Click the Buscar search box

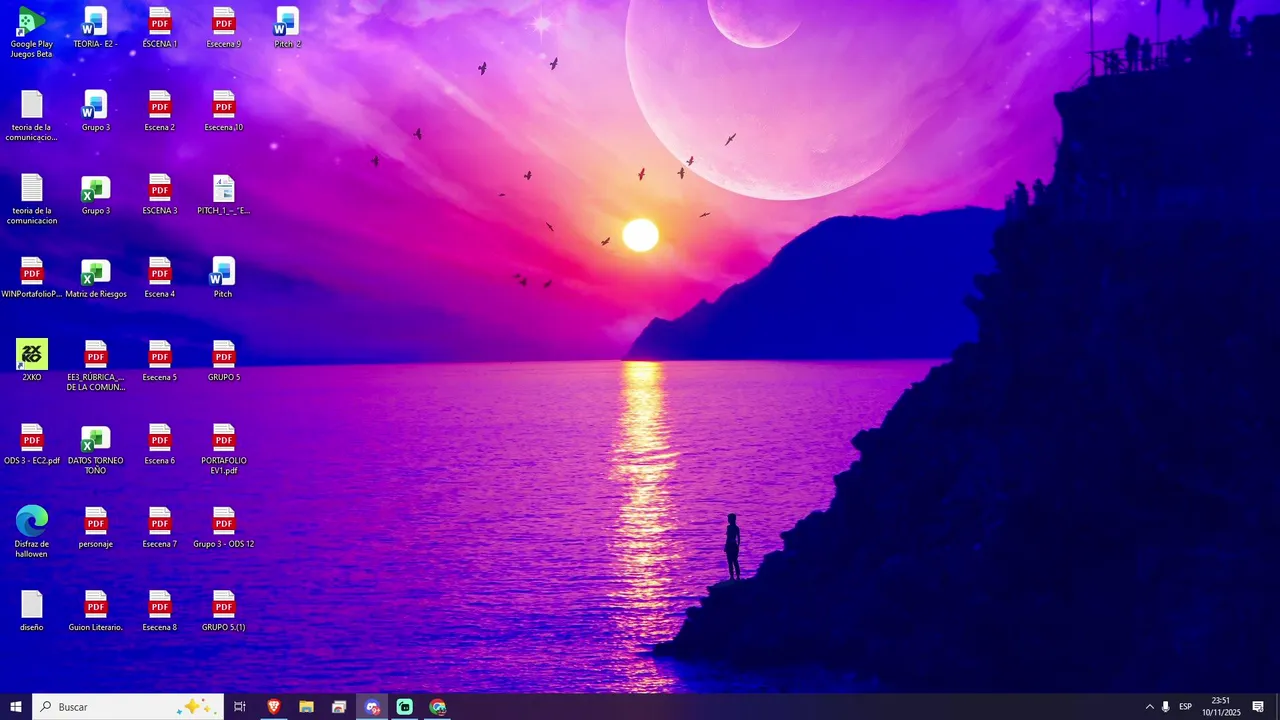pyautogui.click(x=128, y=707)
